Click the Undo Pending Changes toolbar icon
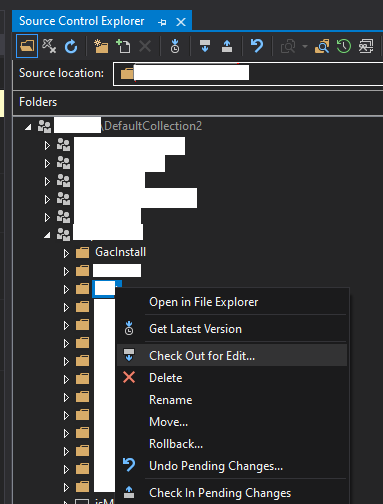 coord(257,46)
